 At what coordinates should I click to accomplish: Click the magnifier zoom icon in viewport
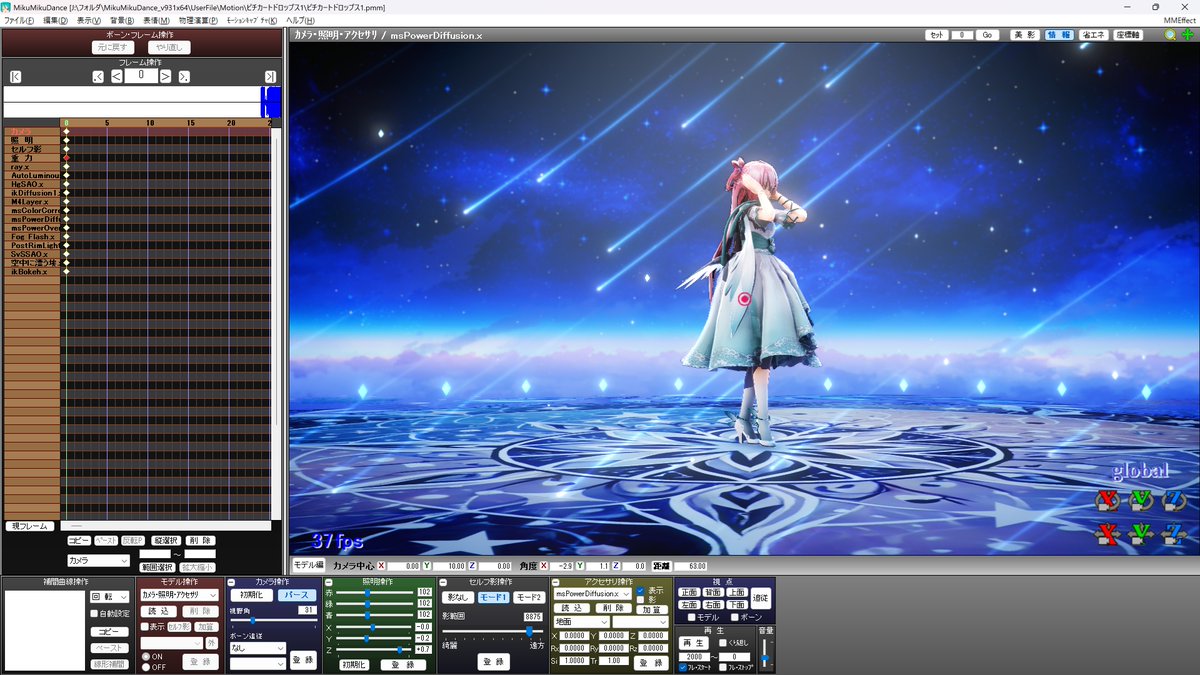pos(1170,34)
